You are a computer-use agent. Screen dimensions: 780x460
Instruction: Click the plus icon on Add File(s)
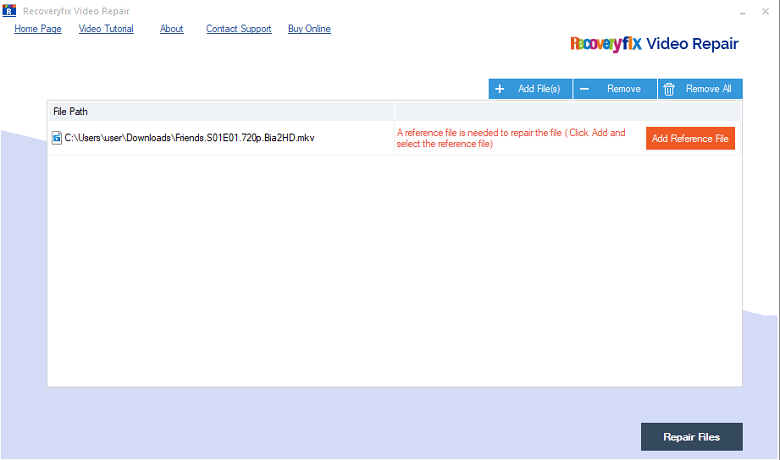click(500, 89)
